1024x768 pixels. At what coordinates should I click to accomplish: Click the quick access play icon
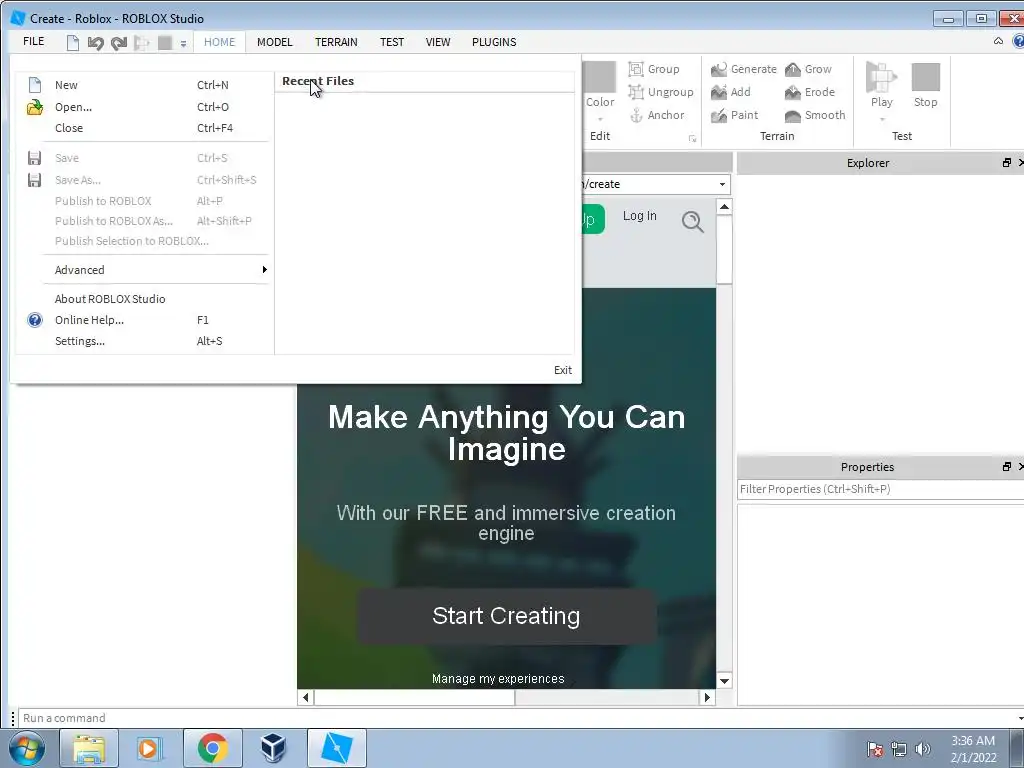pyautogui.click(x=141, y=43)
